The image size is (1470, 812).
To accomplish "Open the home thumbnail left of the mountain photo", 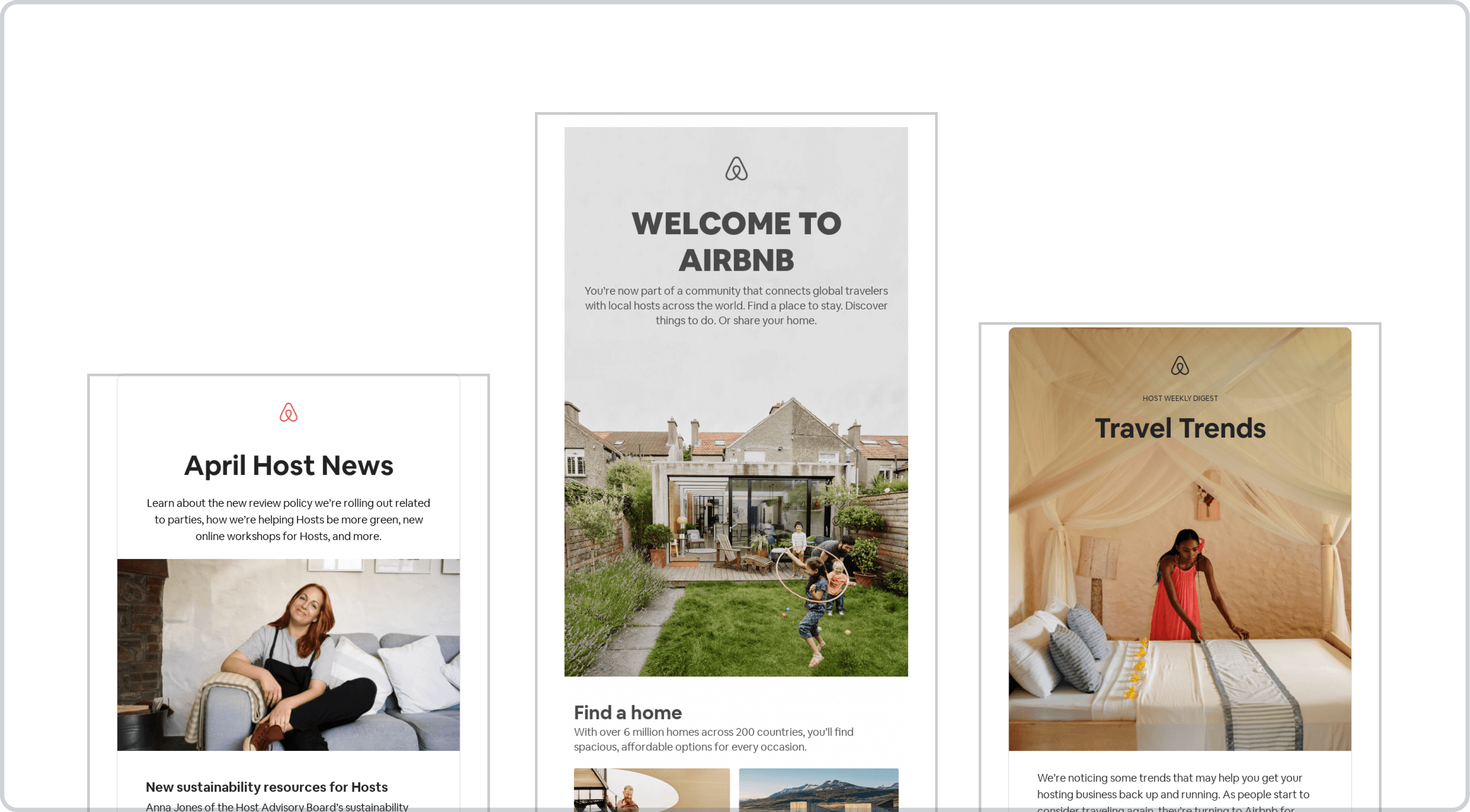I will click(x=652, y=790).
